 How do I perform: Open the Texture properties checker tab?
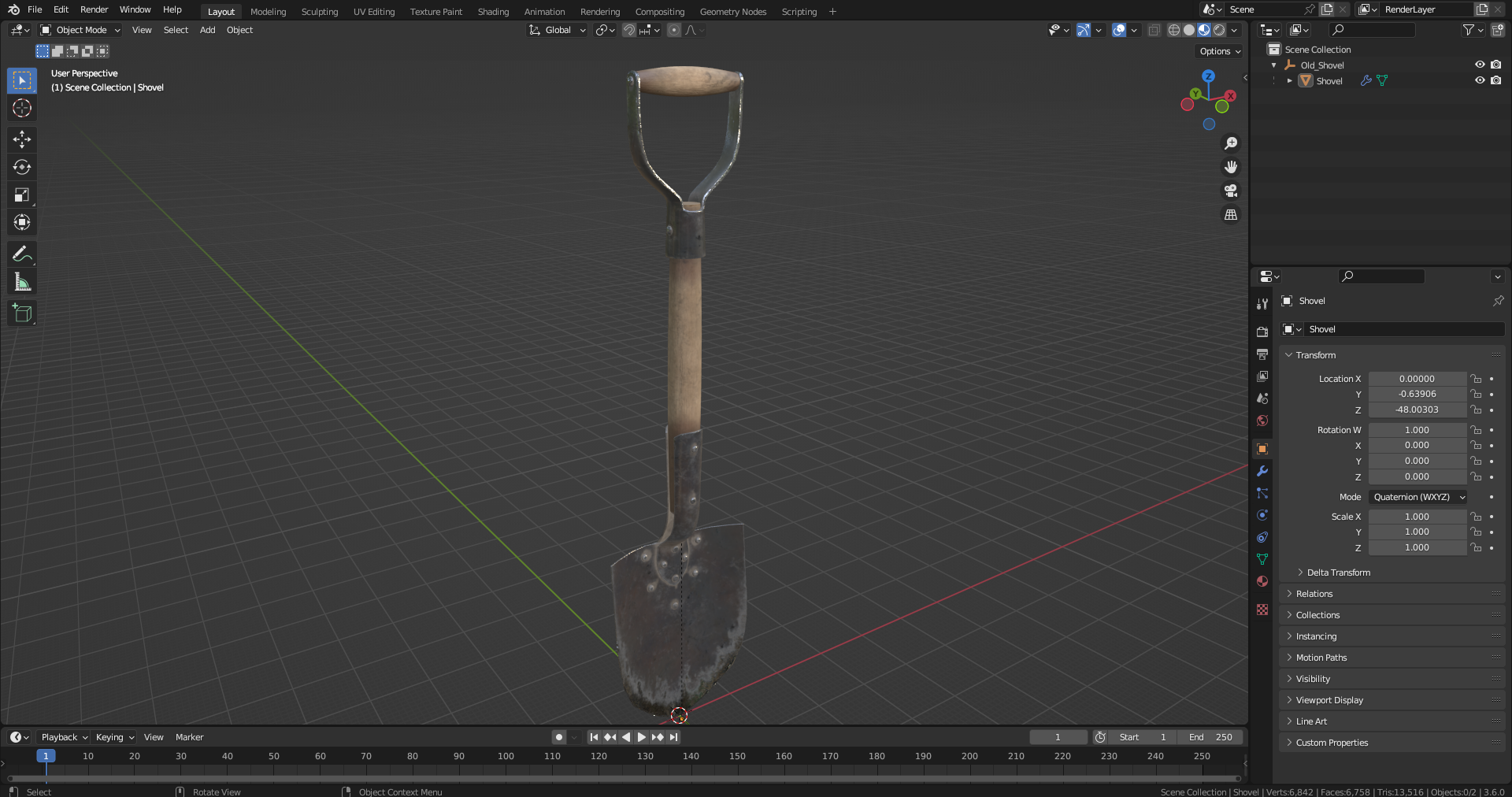click(1262, 610)
